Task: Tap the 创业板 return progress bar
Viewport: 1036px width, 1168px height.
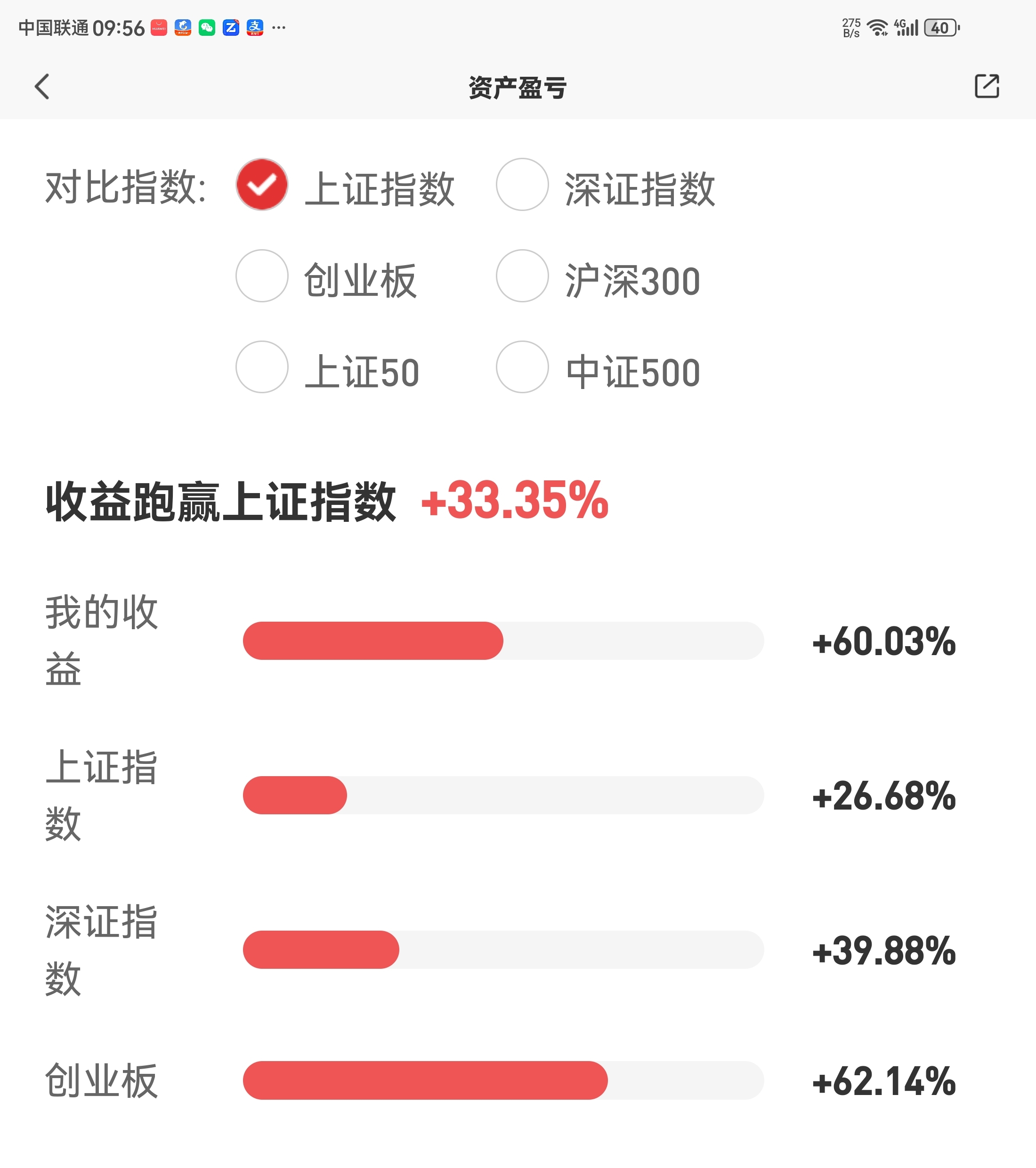Action: tap(503, 1080)
